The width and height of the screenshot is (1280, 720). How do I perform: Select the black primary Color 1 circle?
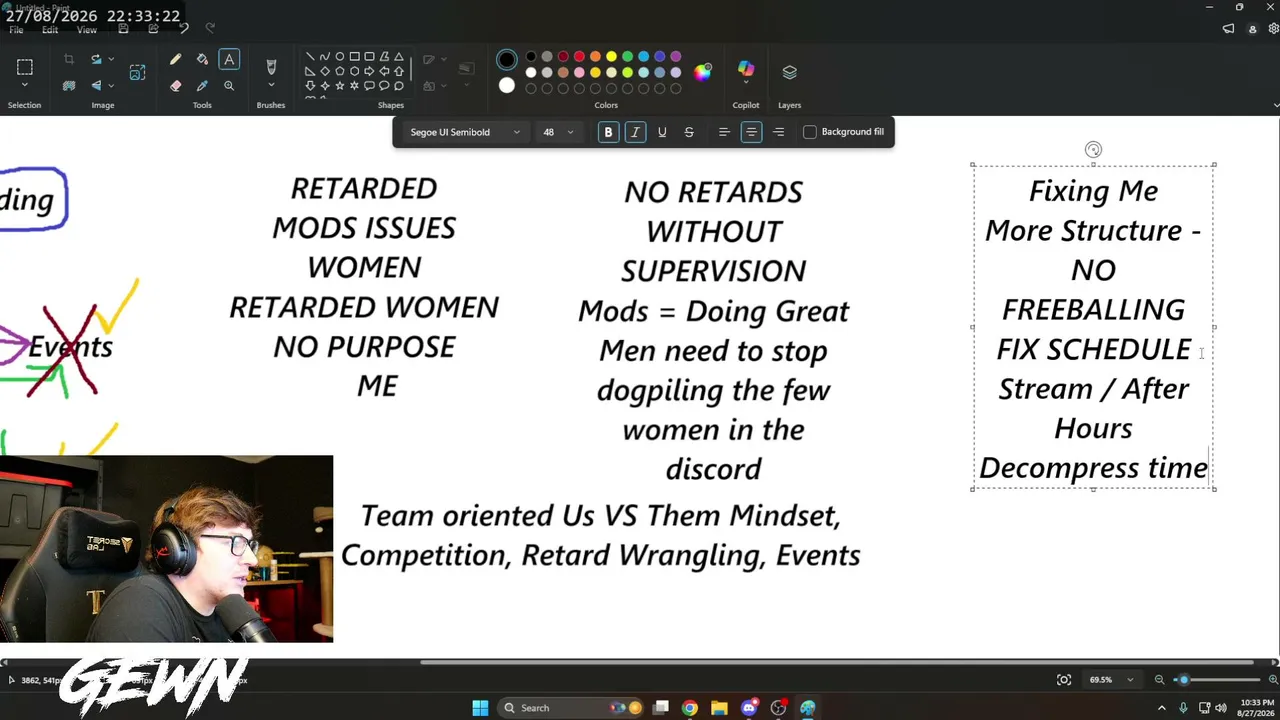click(x=507, y=60)
